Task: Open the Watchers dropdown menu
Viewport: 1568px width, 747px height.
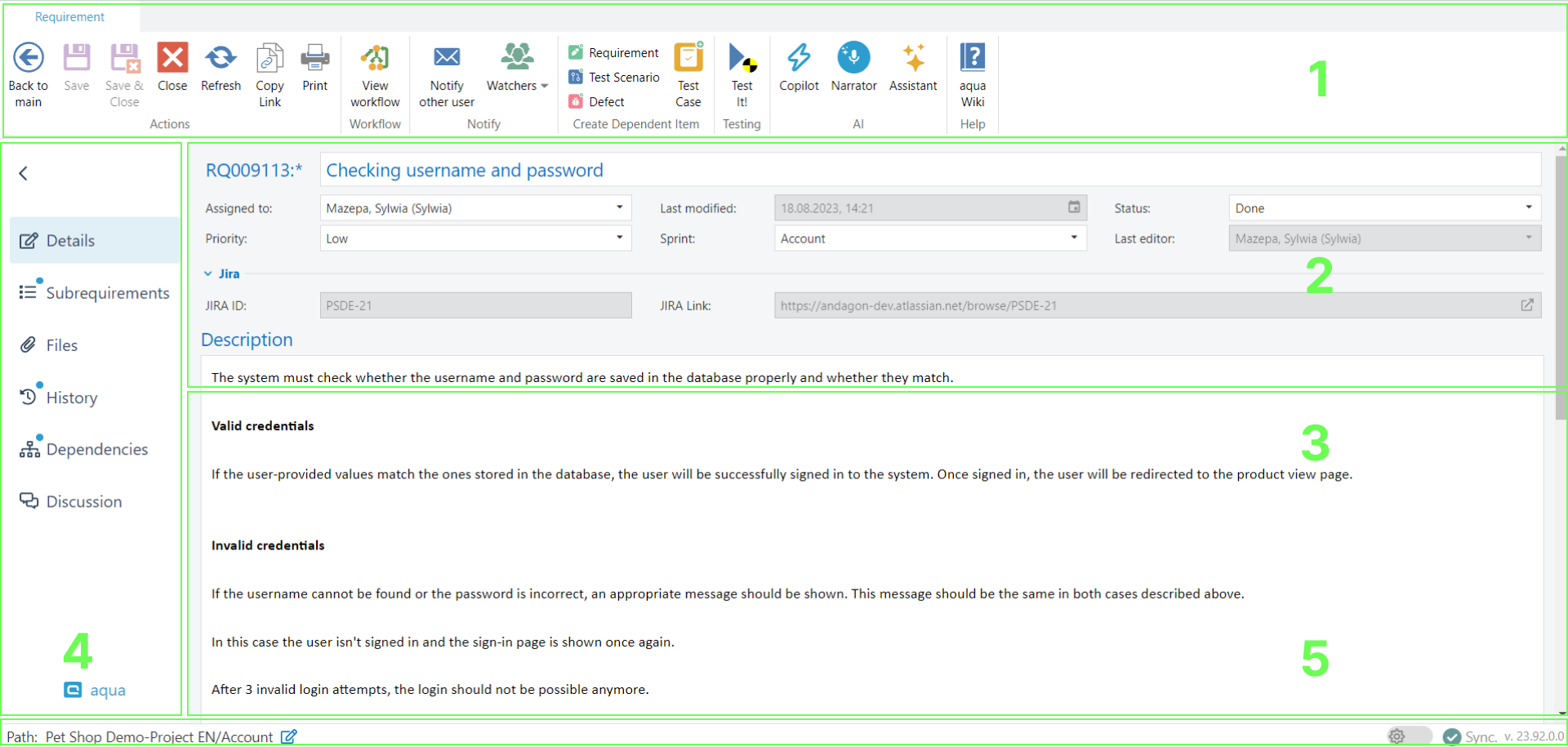Action: click(544, 86)
